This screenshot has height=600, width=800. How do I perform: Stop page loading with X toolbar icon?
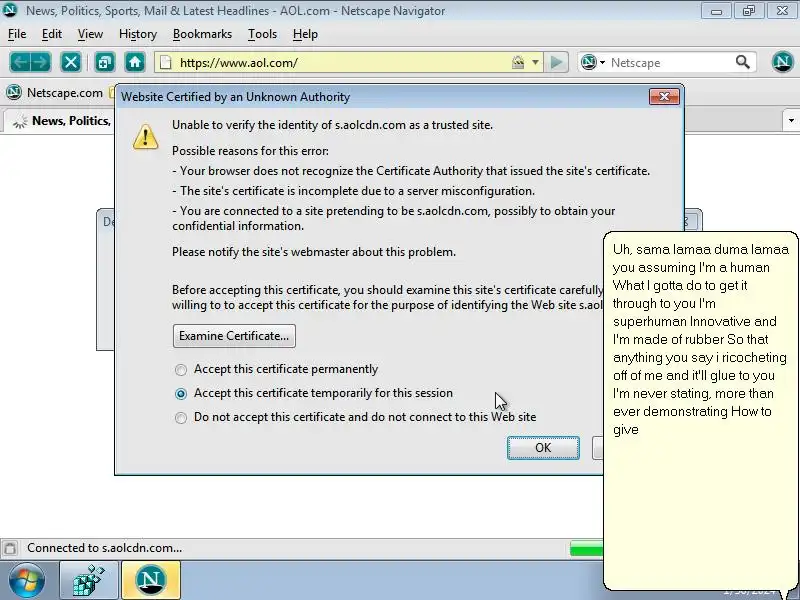click(x=70, y=63)
